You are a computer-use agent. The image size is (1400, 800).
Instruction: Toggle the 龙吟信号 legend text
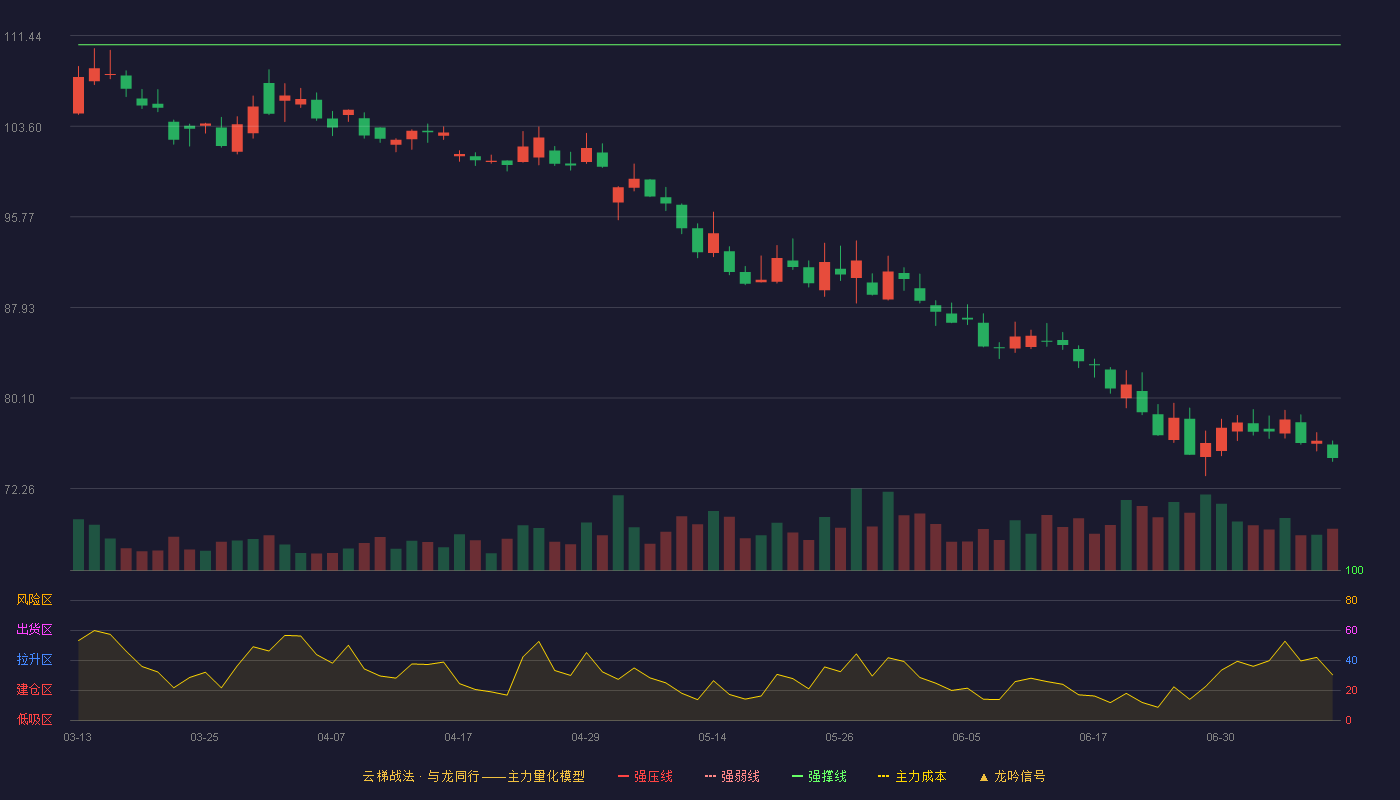point(1020,776)
